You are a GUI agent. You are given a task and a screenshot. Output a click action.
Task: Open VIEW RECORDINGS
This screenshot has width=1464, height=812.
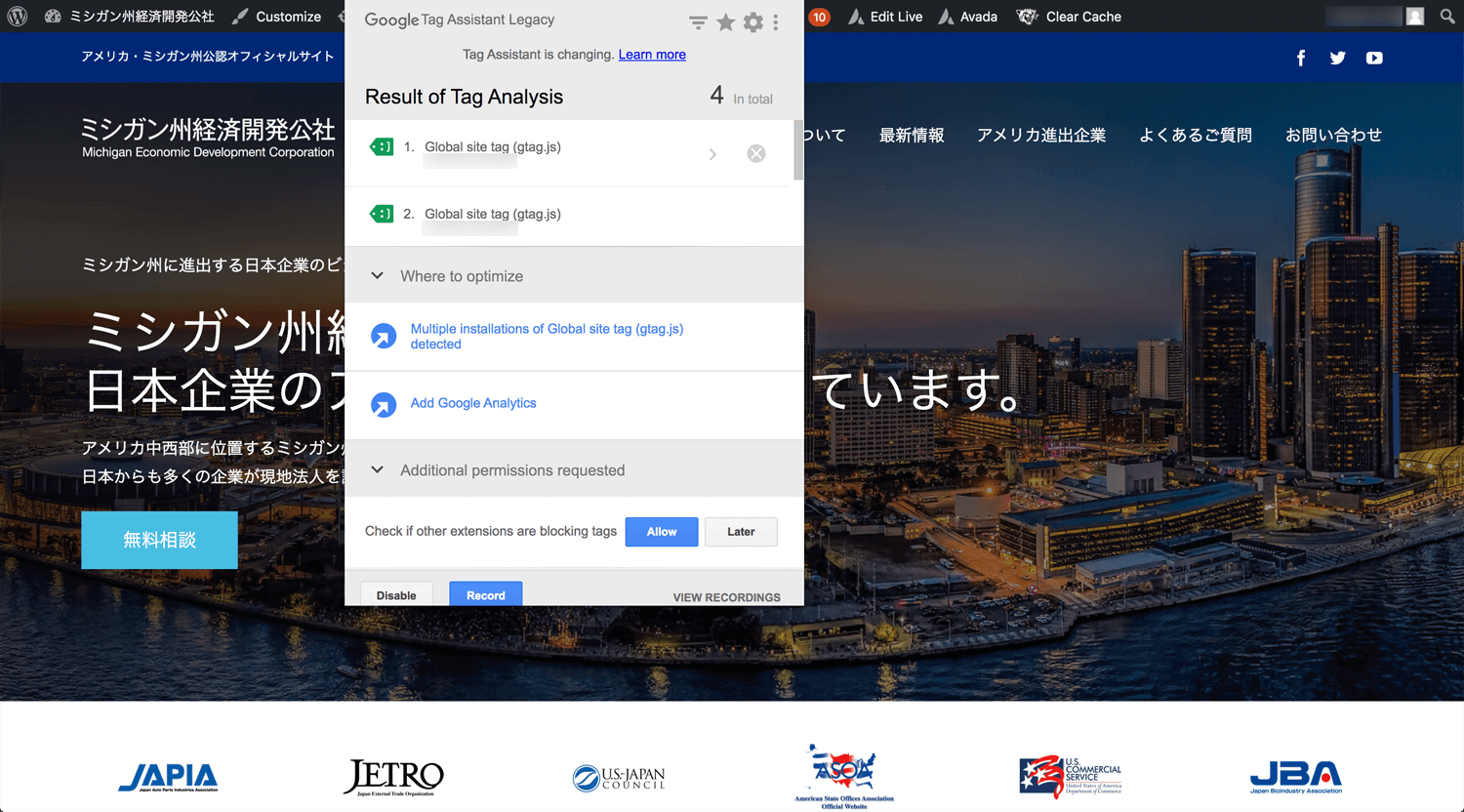click(x=727, y=597)
